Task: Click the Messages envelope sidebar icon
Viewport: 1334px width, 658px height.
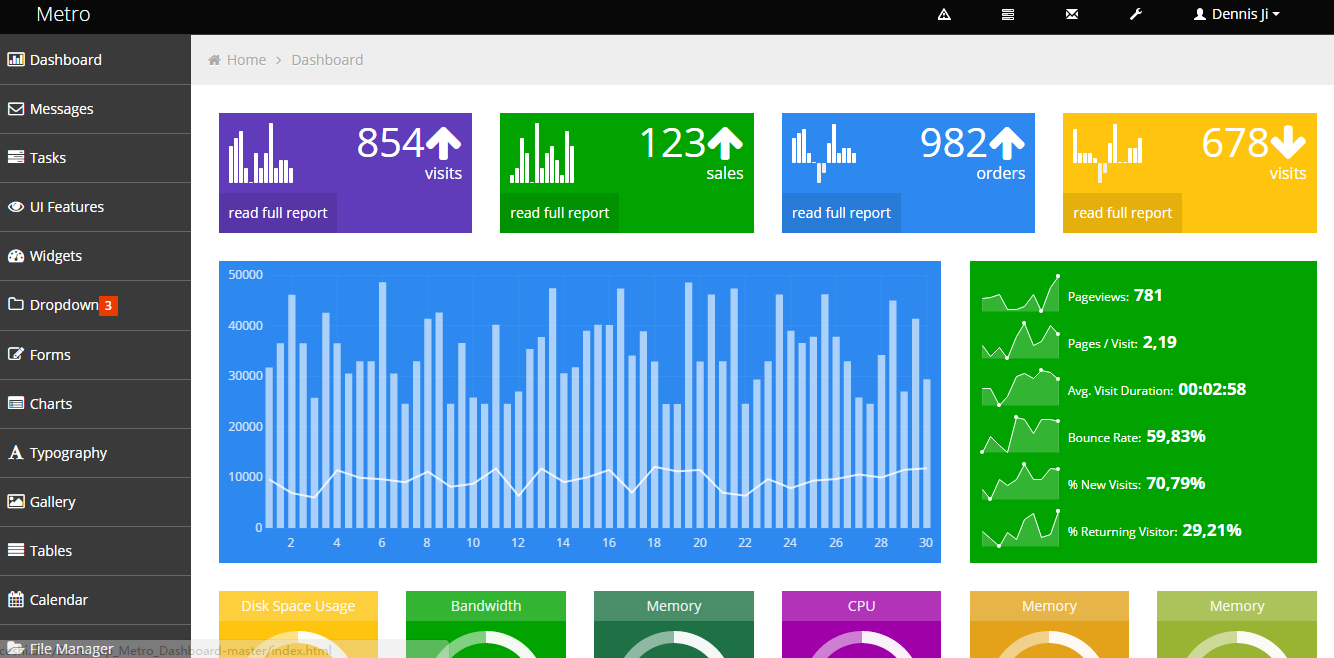Action: pyautogui.click(x=16, y=108)
